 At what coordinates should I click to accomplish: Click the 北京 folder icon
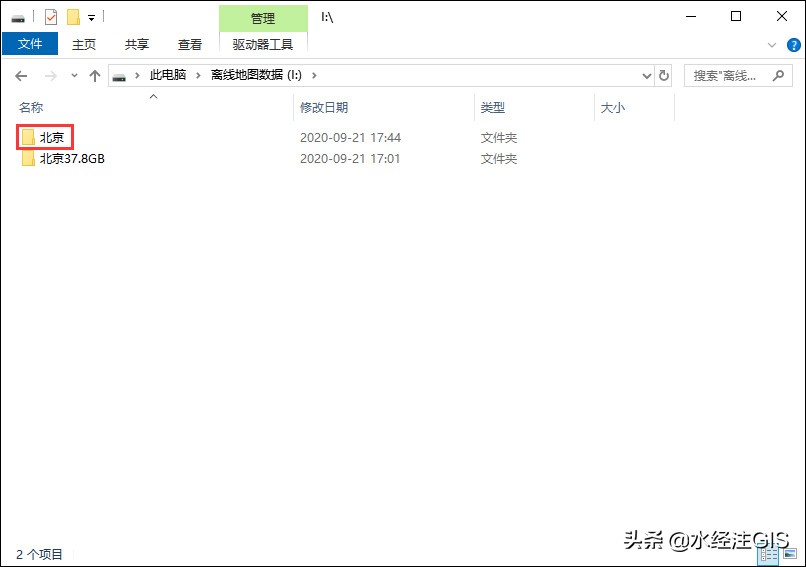click(x=28, y=137)
